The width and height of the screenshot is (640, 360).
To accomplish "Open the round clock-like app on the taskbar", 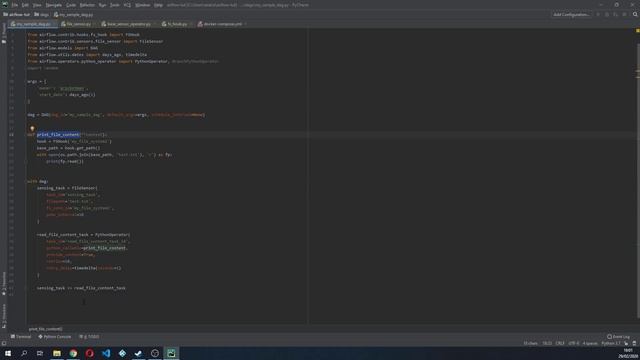I will coord(155,353).
